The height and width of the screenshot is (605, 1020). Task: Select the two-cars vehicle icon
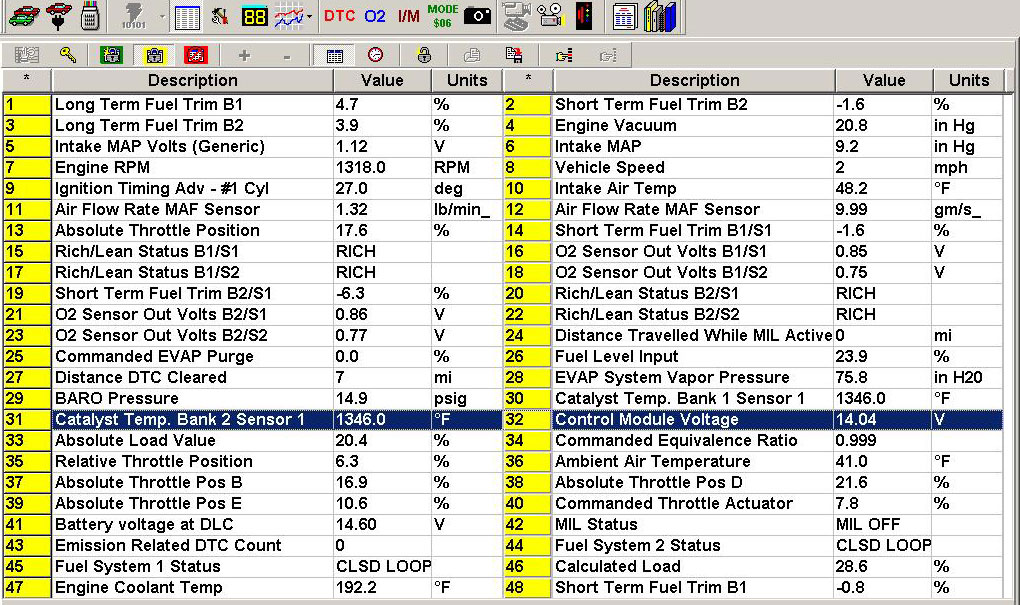tap(21, 16)
